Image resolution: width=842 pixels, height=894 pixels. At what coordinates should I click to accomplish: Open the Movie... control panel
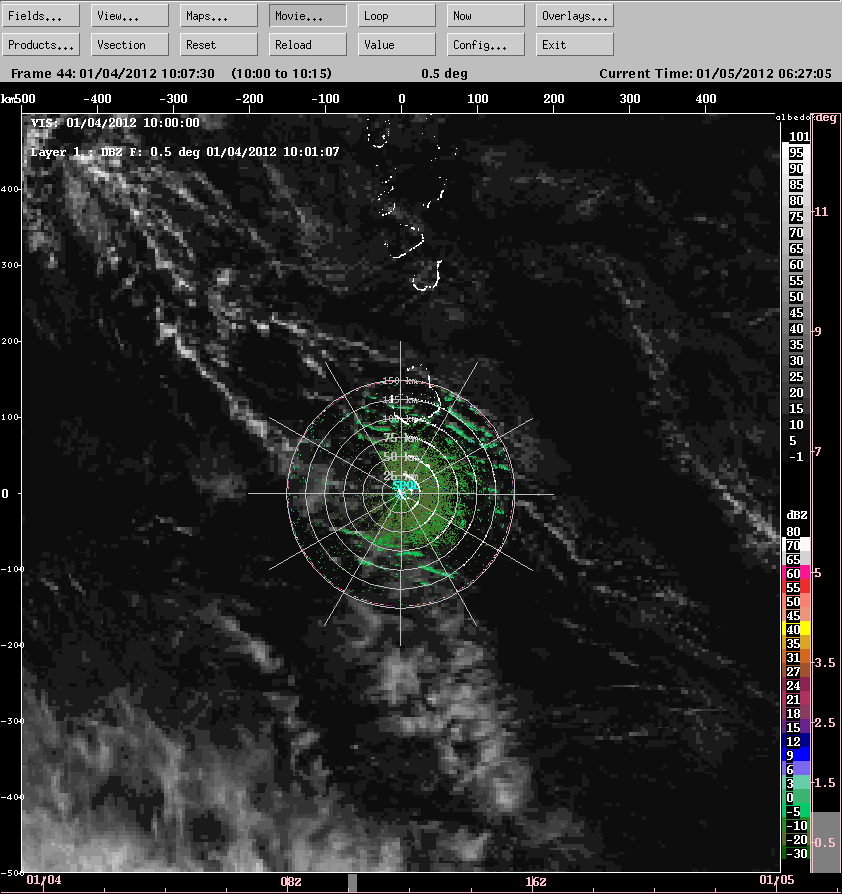[308, 16]
